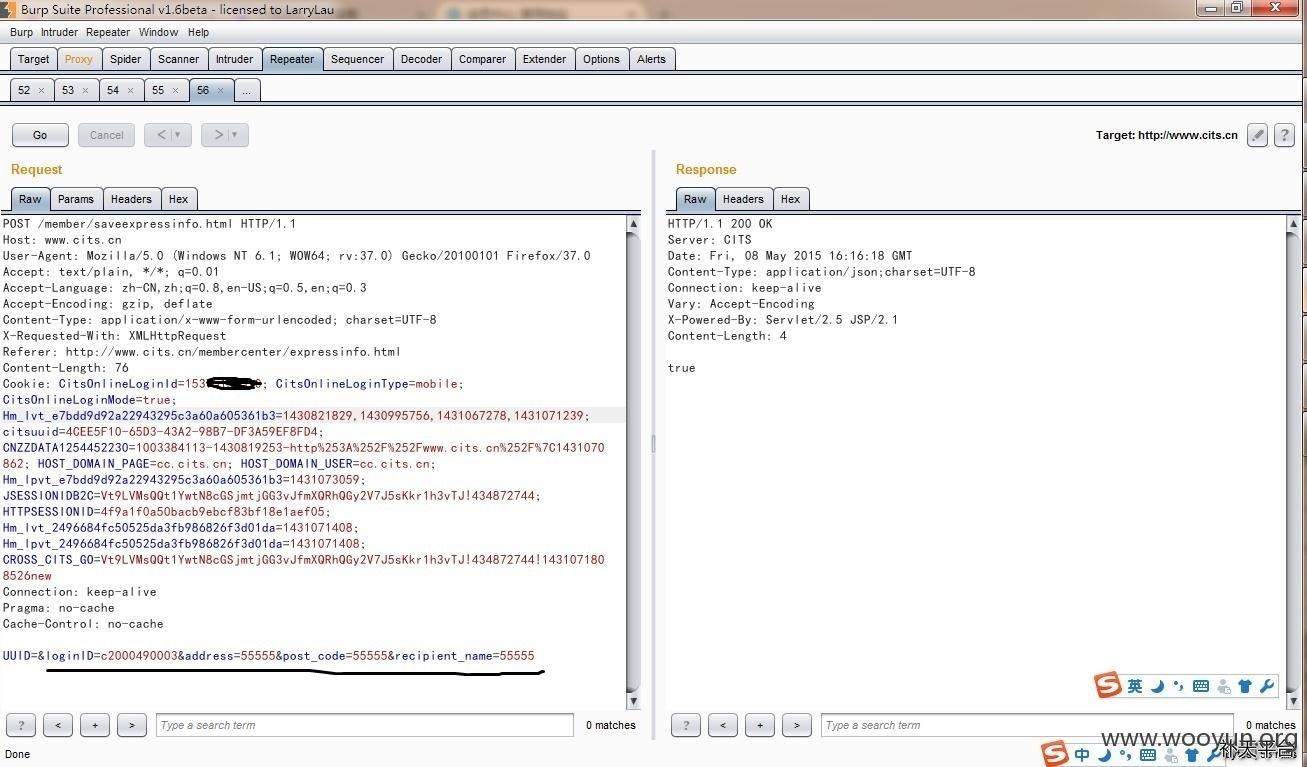Switch to the Target tab

(x=33, y=59)
